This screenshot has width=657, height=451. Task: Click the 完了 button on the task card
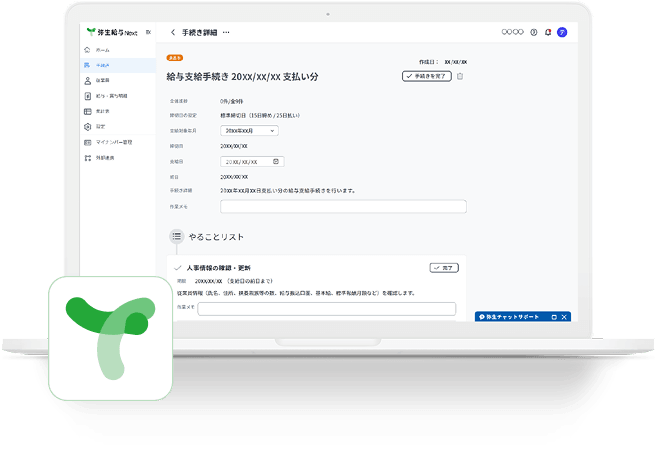coord(444,268)
